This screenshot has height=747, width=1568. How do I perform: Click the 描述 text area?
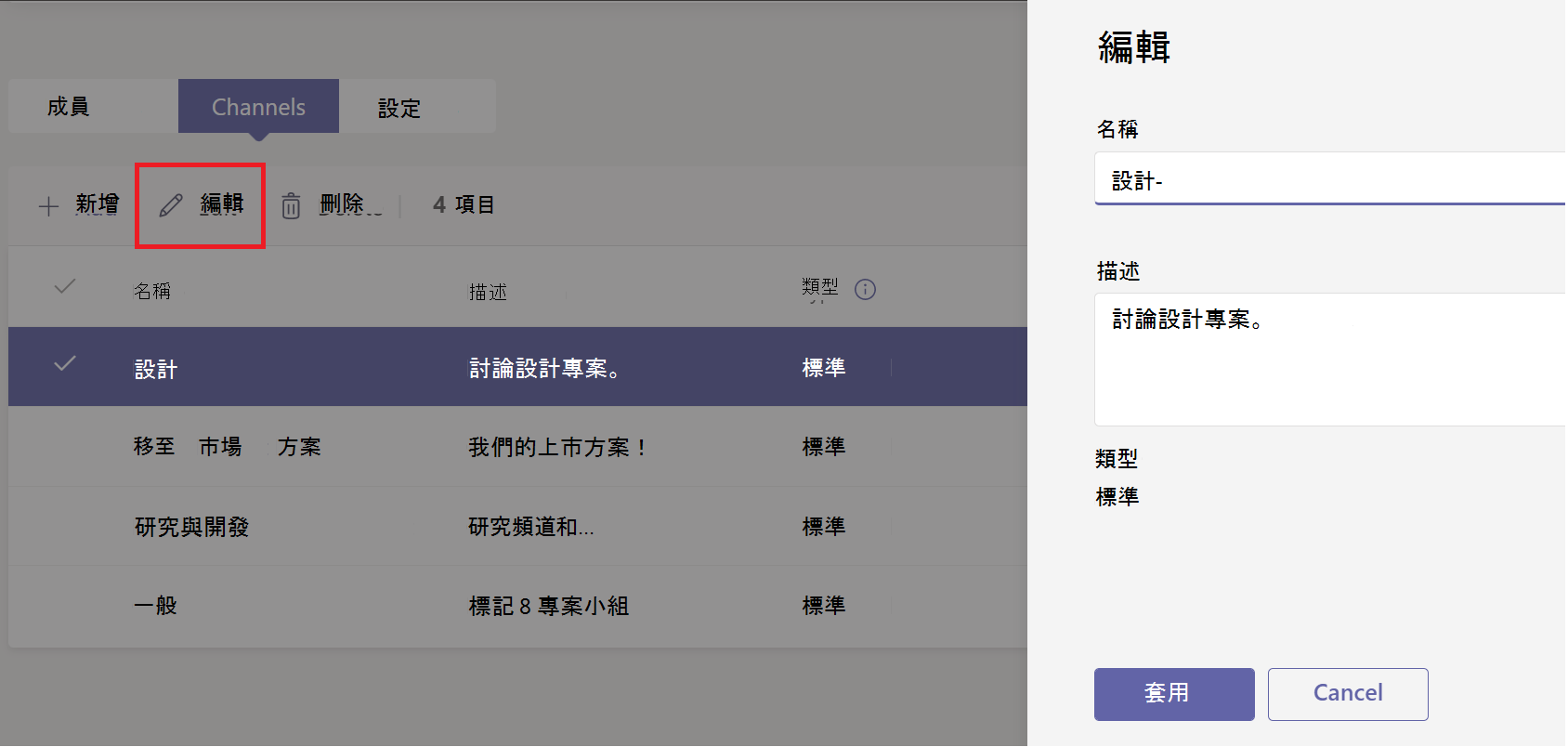[1330, 360]
